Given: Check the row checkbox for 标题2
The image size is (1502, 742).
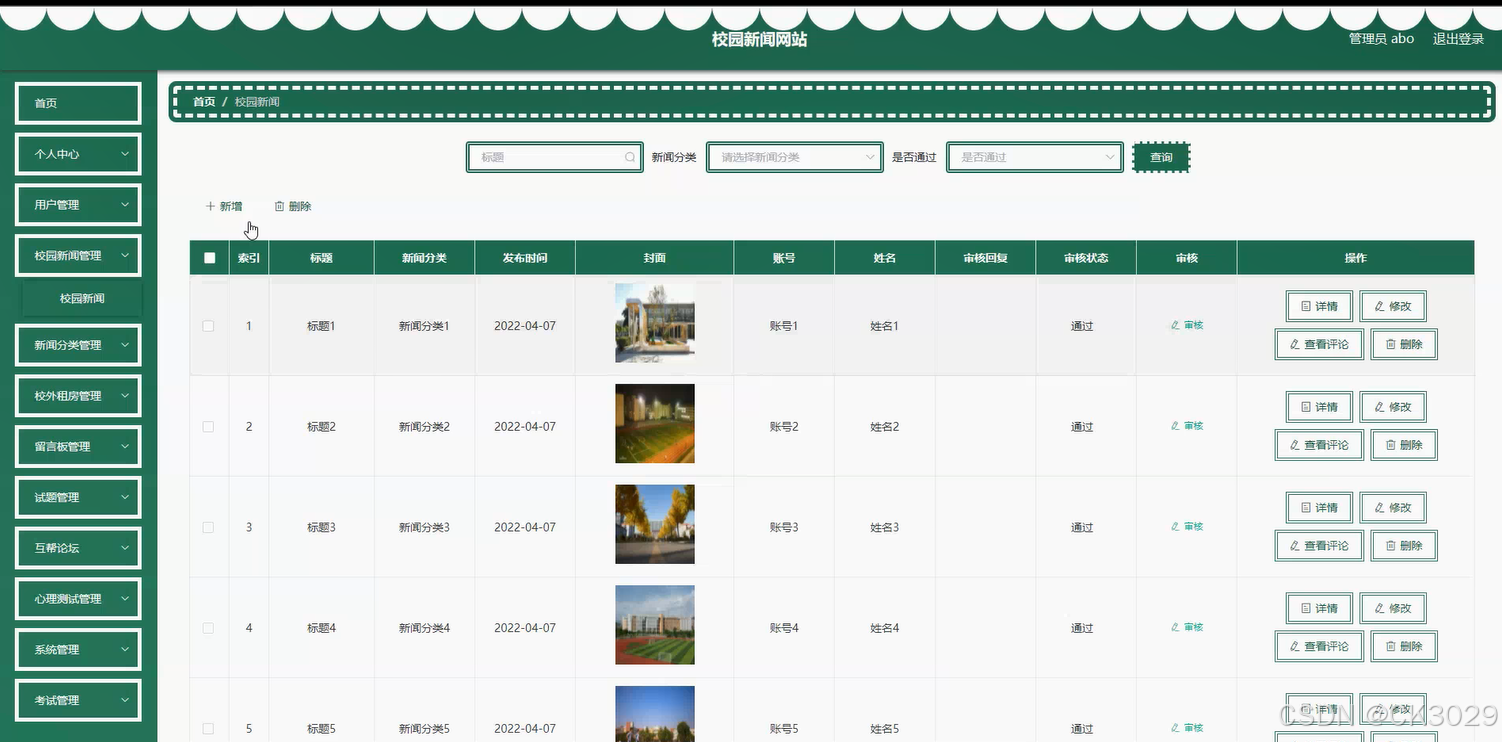Looking at the screenshot, I should (208, 427).
